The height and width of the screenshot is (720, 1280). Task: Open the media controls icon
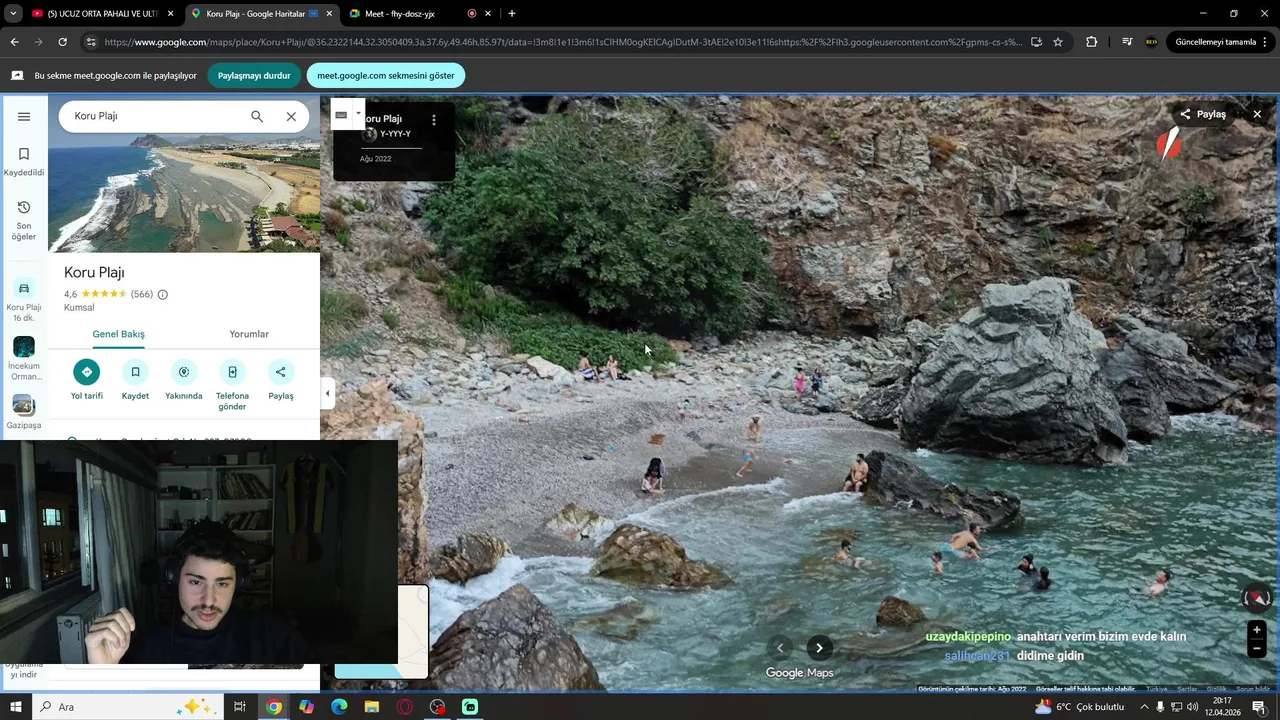tap(1127, 42)
